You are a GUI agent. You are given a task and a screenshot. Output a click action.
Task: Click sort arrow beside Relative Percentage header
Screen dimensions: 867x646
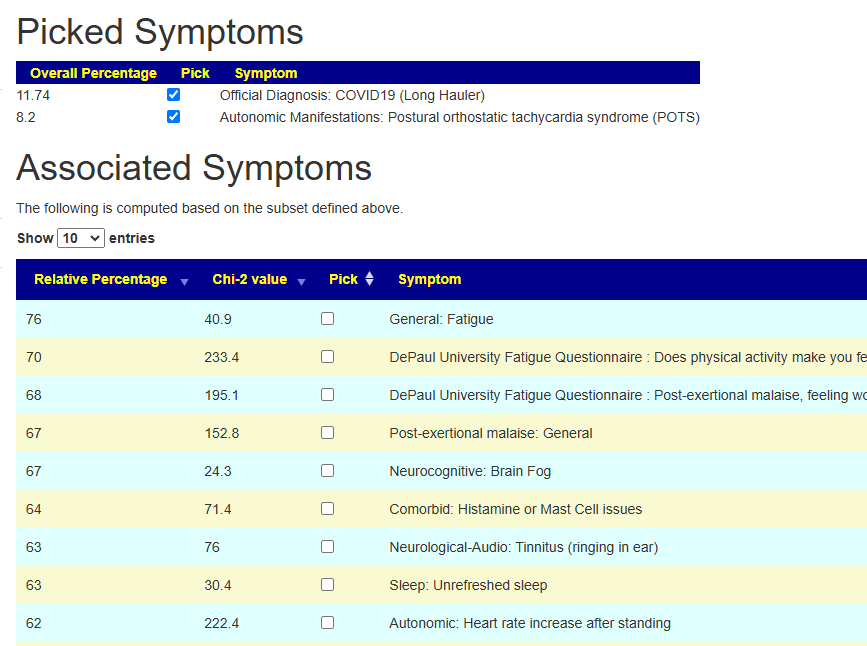tap(184, 281)
